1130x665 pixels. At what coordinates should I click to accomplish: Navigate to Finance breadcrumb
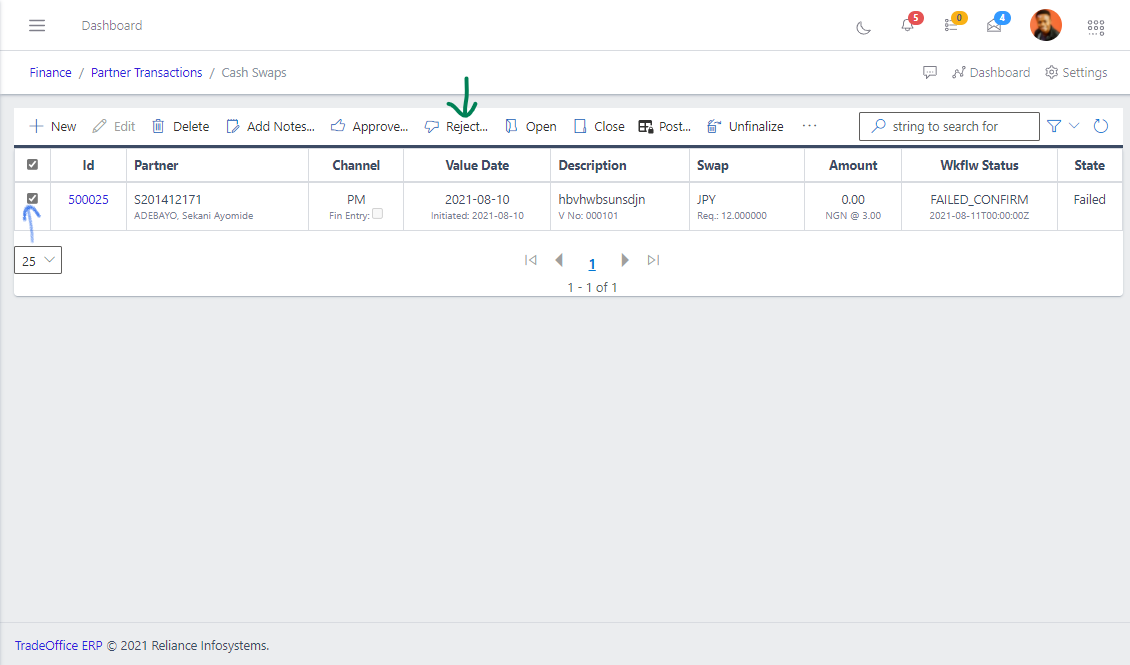[50, 73]
